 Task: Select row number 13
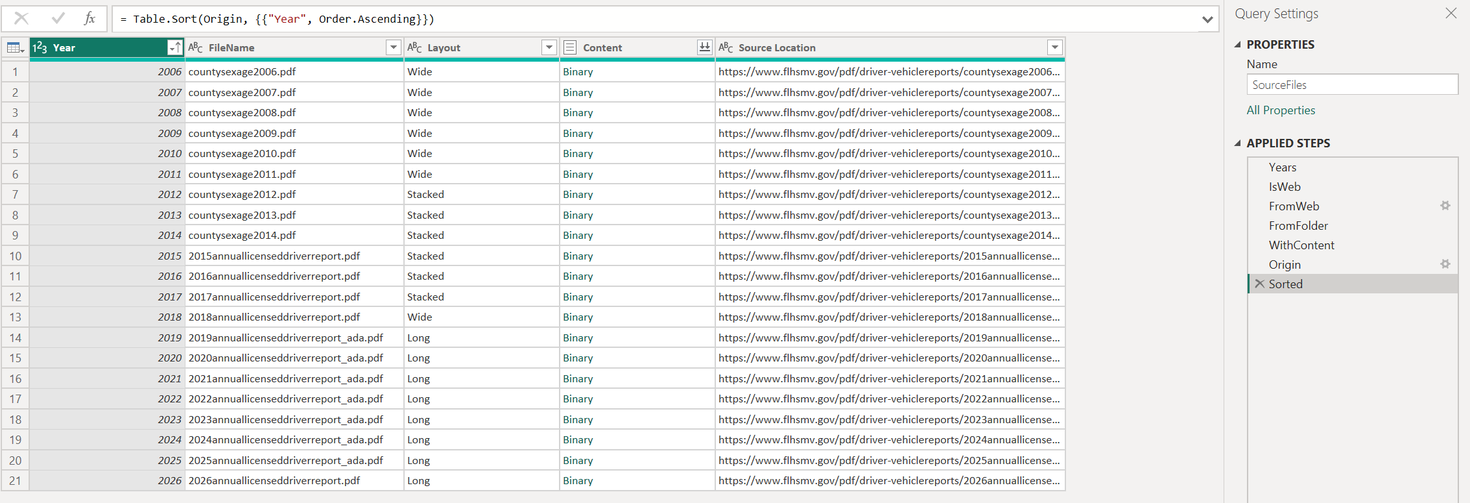[x=15, y=317]
